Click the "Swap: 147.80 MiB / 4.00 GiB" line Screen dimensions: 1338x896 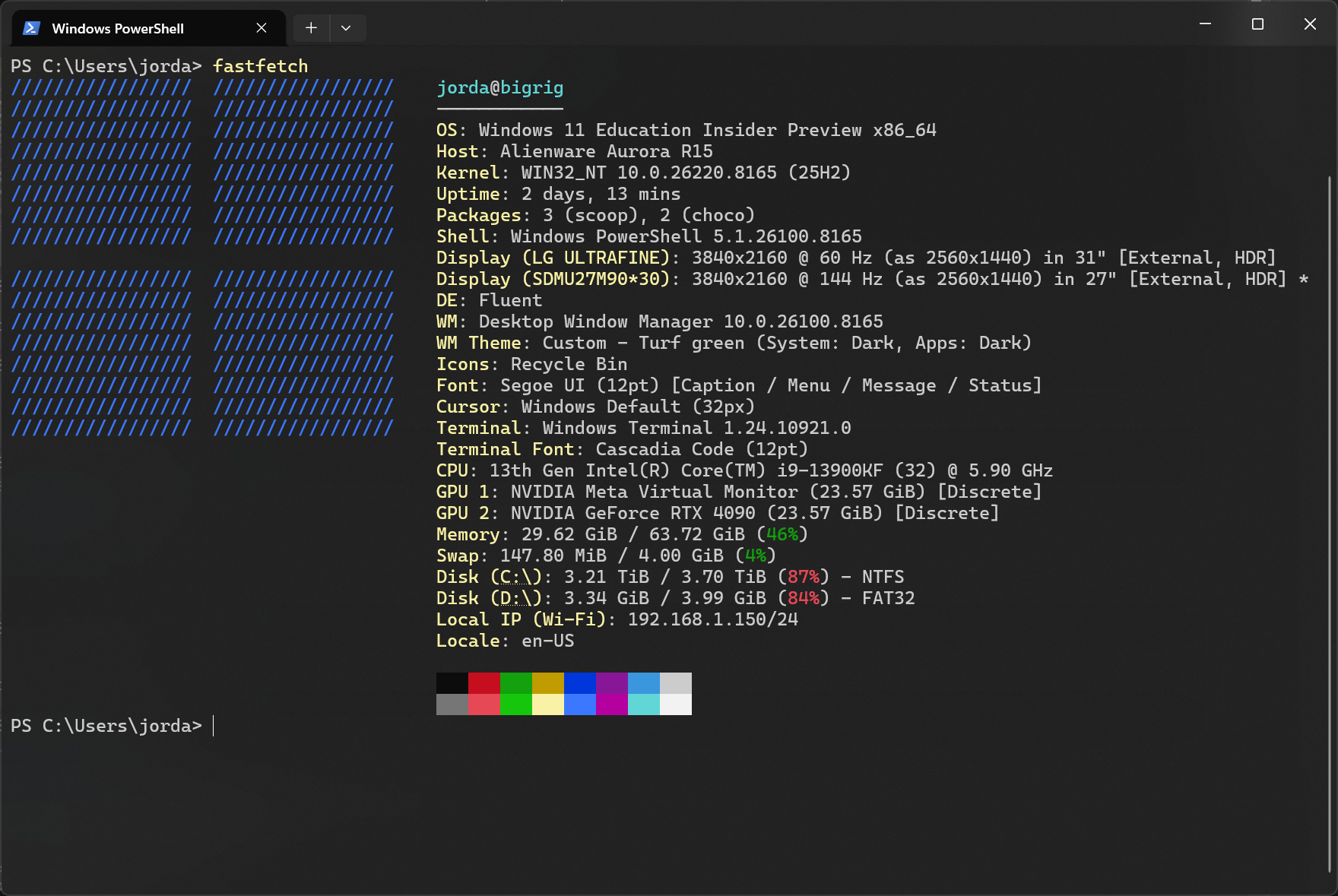pos(607,556)
